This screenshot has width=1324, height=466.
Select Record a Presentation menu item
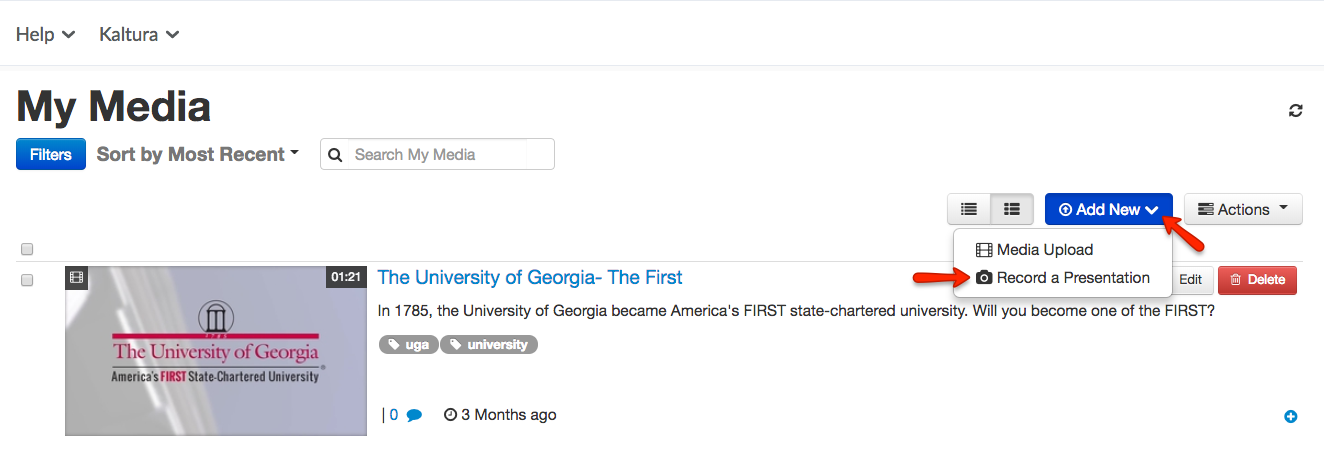pos(1063,278)
